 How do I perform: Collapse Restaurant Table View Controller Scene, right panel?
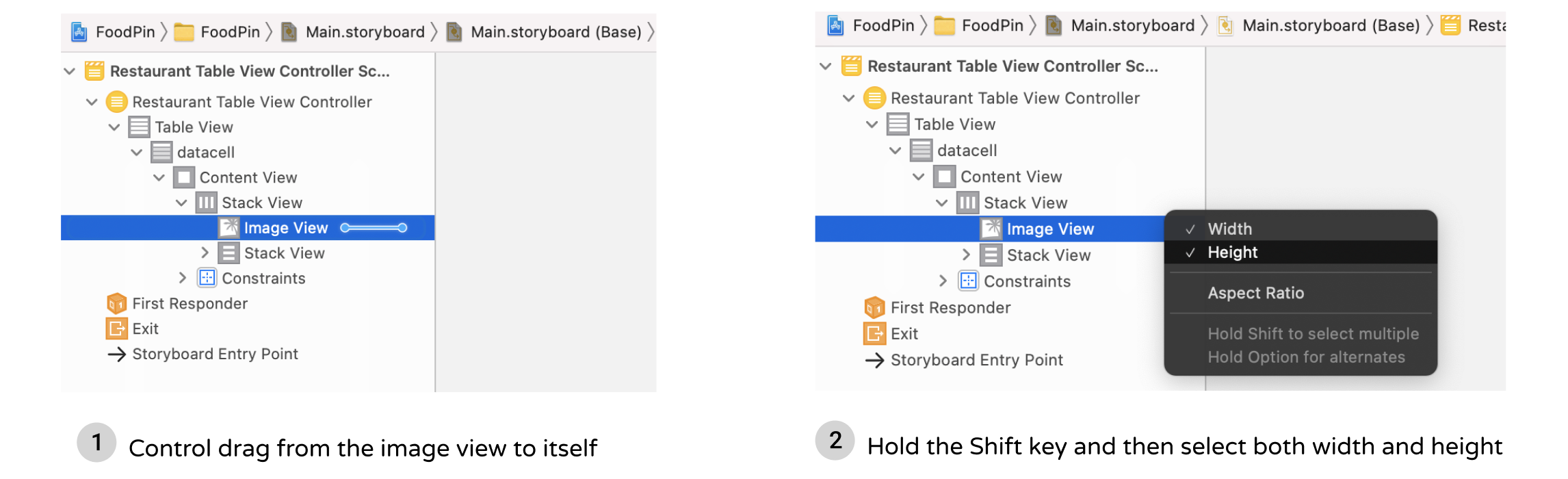tap(826, 66)
